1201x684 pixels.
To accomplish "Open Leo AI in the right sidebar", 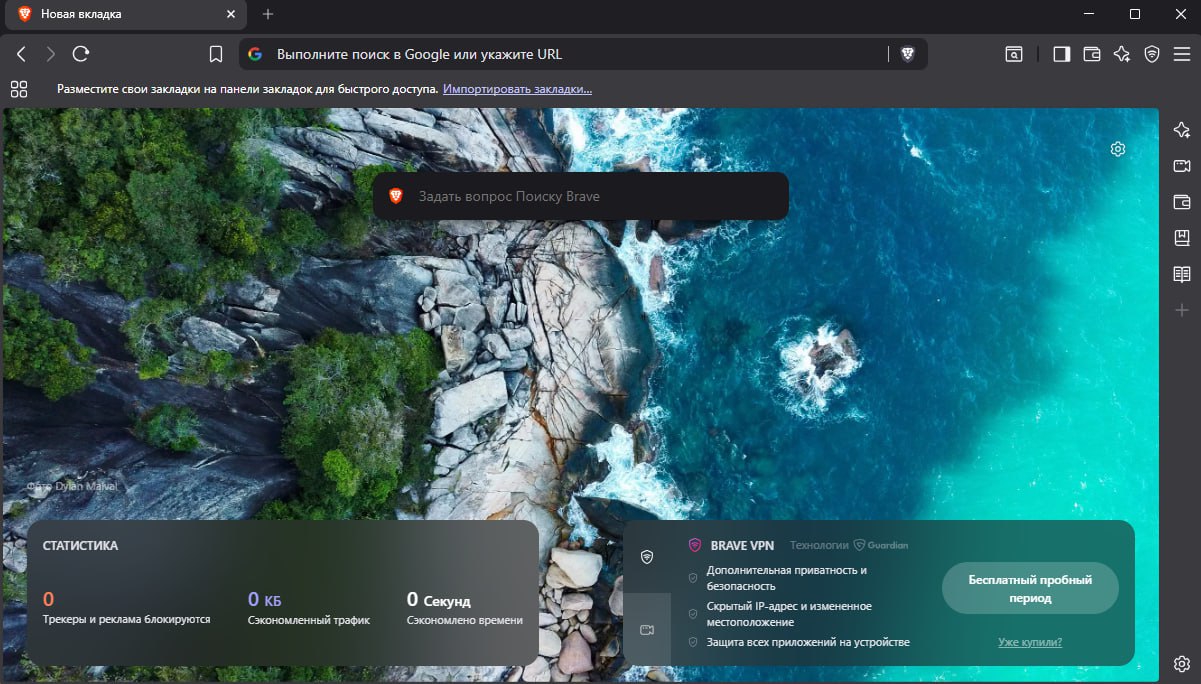I will (1181, 130).
